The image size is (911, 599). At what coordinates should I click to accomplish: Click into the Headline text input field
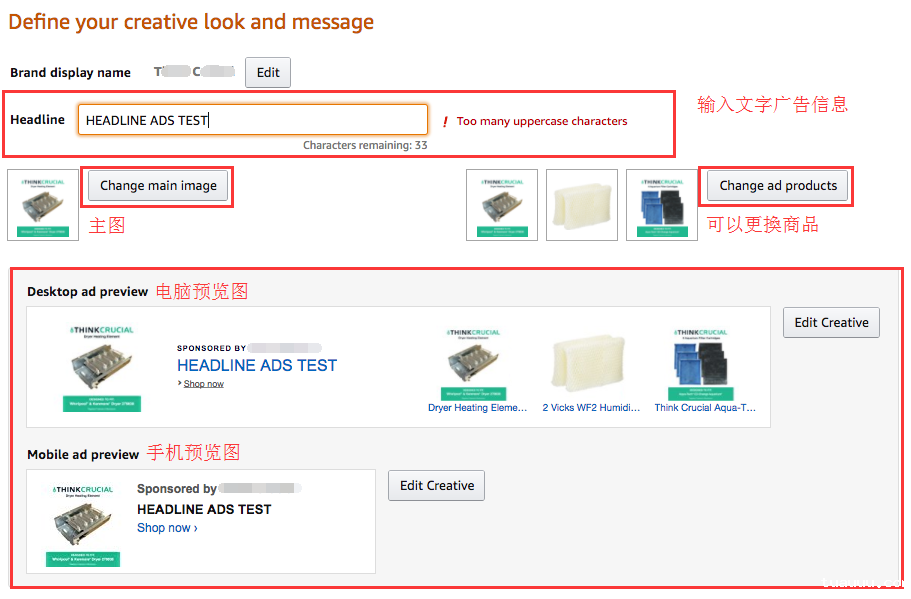[x=253, y=120]
